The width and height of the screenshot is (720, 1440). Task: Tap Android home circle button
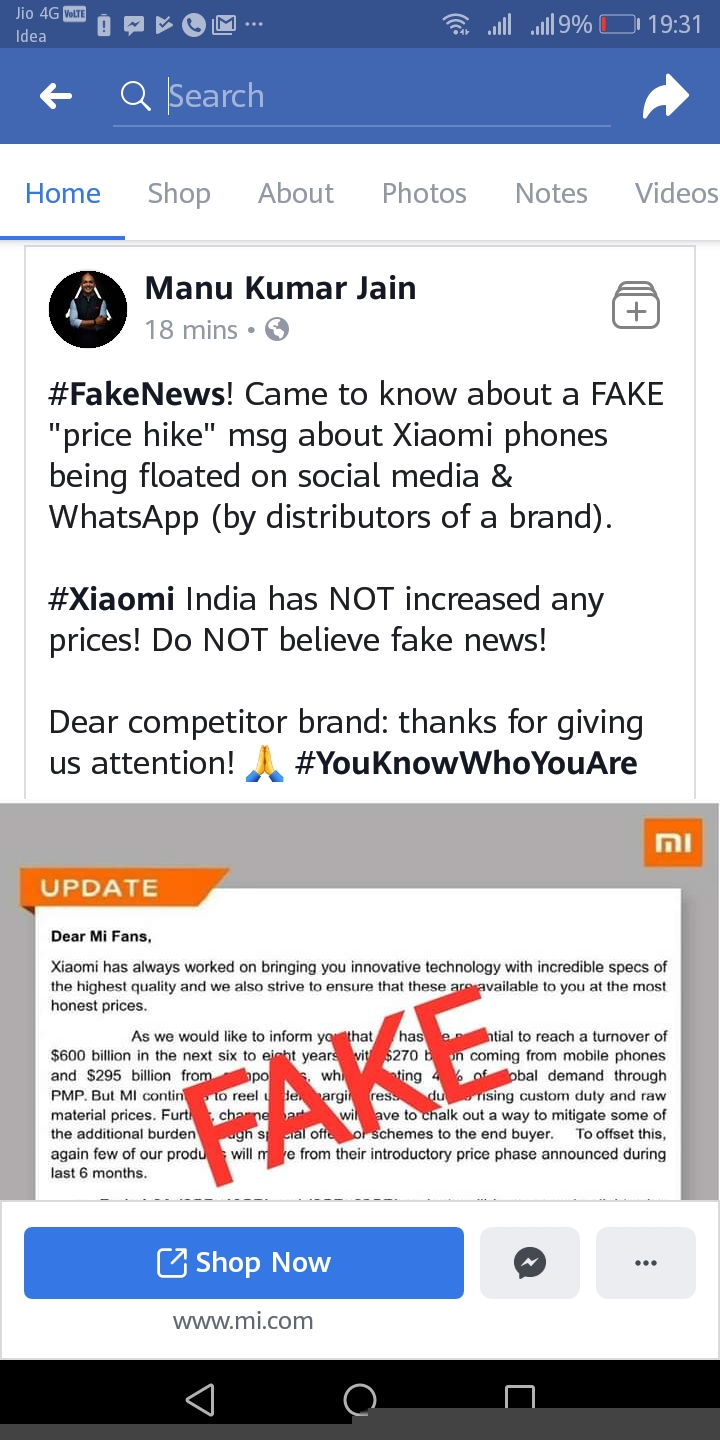tap(360, 1400)
